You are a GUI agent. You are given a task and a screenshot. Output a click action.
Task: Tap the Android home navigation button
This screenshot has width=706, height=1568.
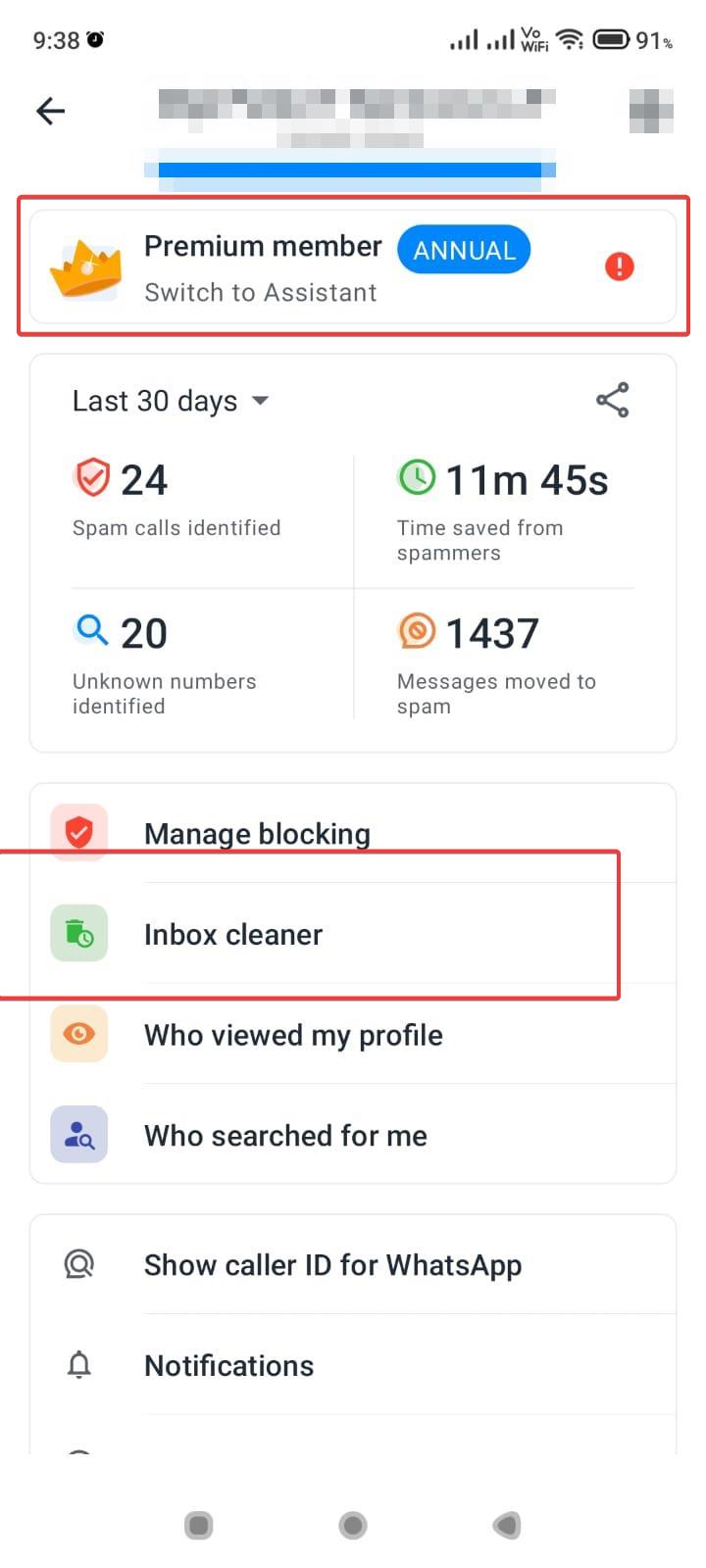[x=353, y=1525]
